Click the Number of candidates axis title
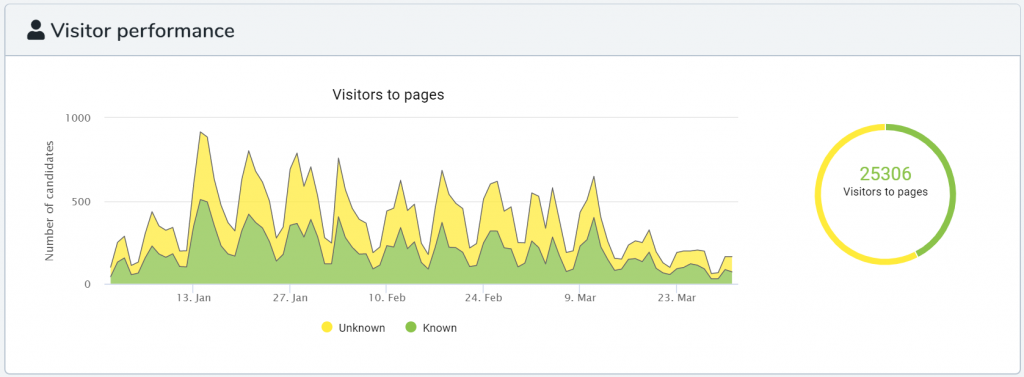1024x377 pixels. [50, 201]
